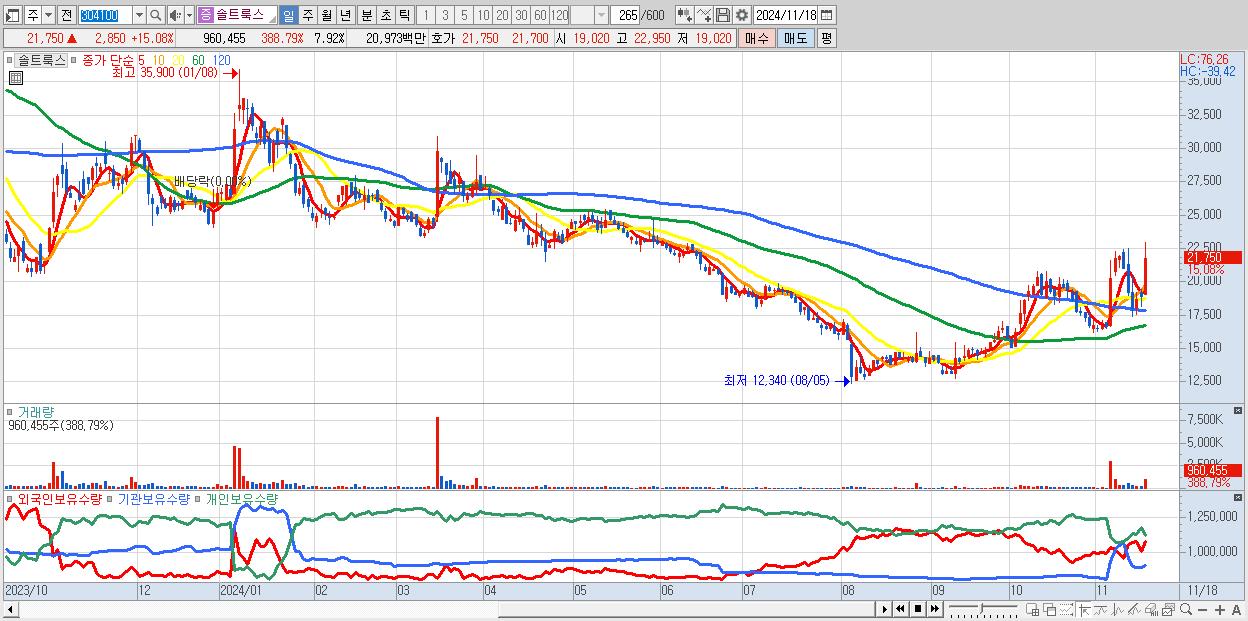Open chart settings gear icon
The height and width of the screenshot is (621, 1248).
[741, 15]
